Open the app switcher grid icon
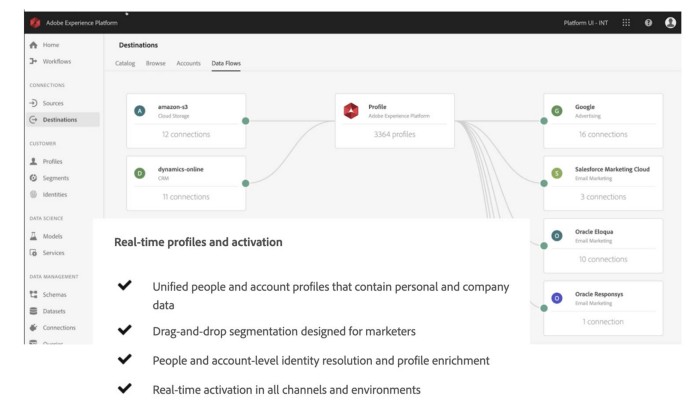 [626, 22]
